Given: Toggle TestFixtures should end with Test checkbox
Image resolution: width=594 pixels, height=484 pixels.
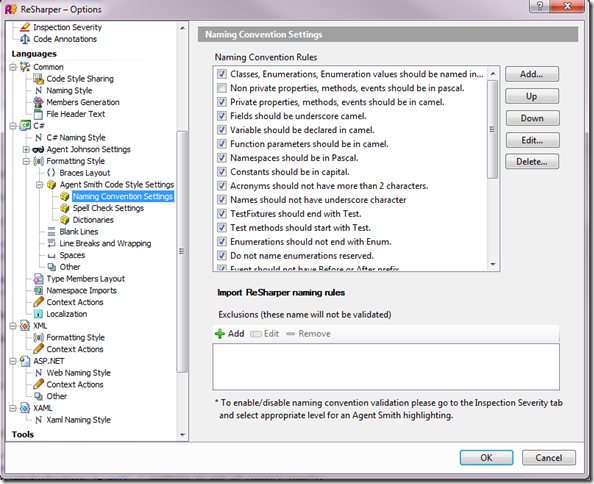Looking at the screenshot, I should [x=222, y=214].
